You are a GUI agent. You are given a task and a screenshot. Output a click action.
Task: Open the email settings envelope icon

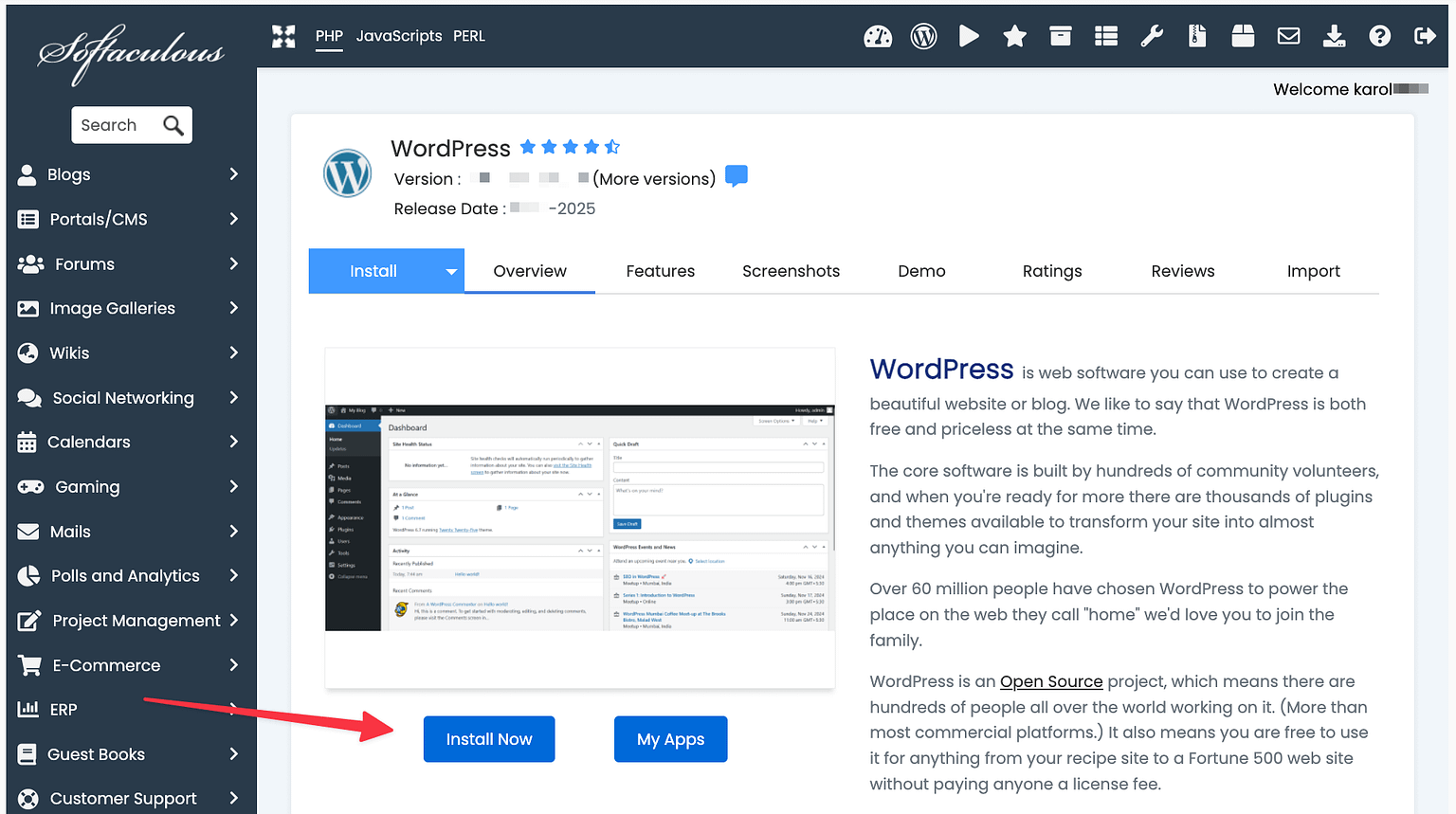point(1288,36)
